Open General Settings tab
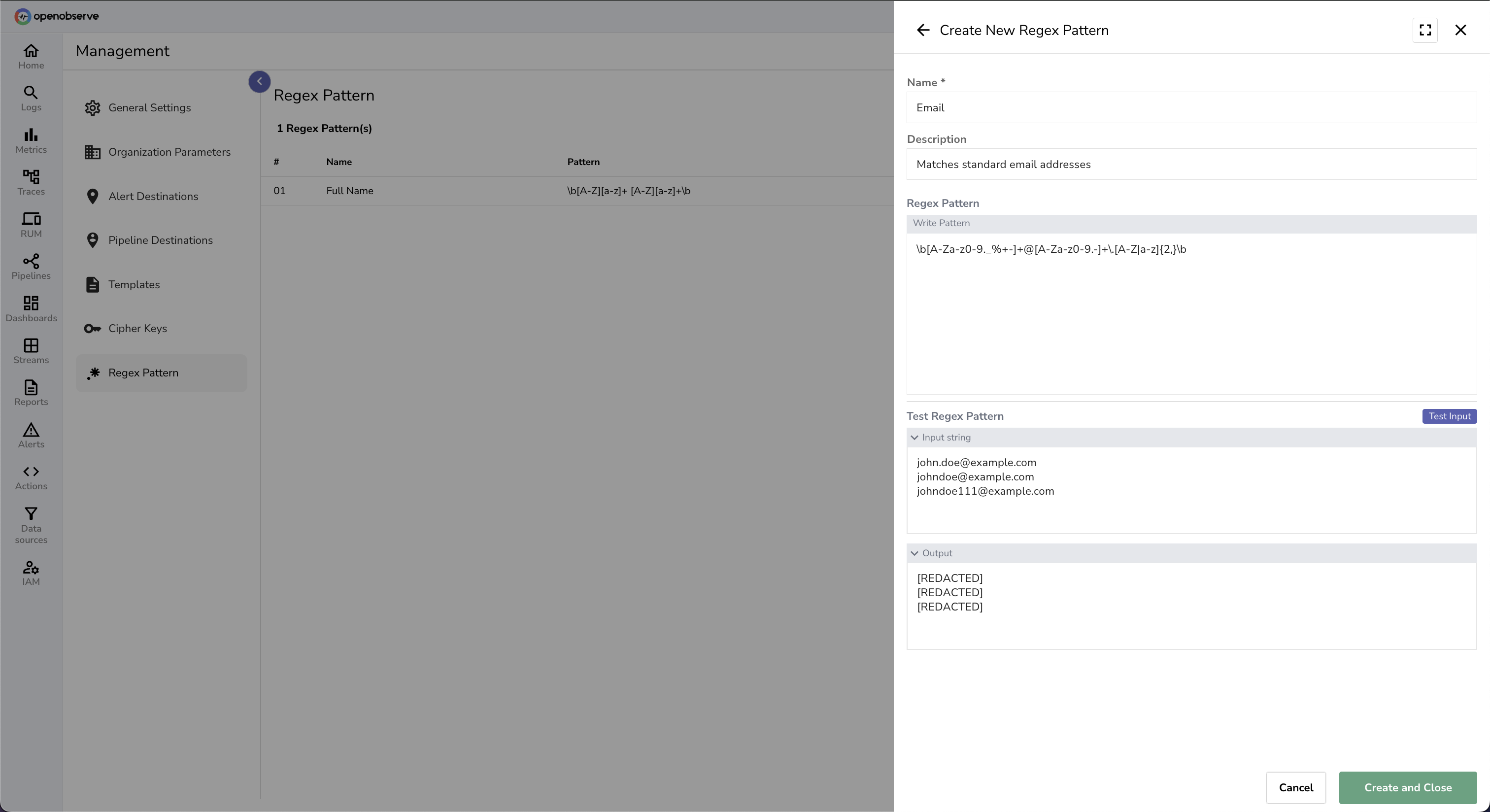Screen dimensions: 1490x812 162,107
